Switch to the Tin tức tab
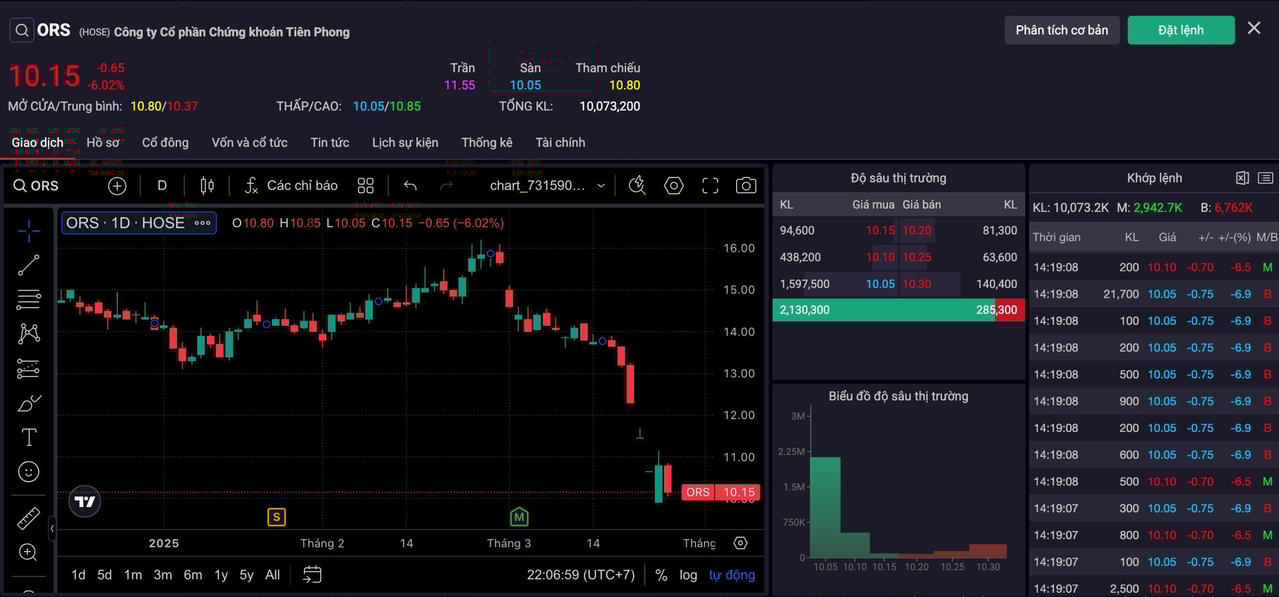This screenshot has width=1279, height=597. (329, 143)
